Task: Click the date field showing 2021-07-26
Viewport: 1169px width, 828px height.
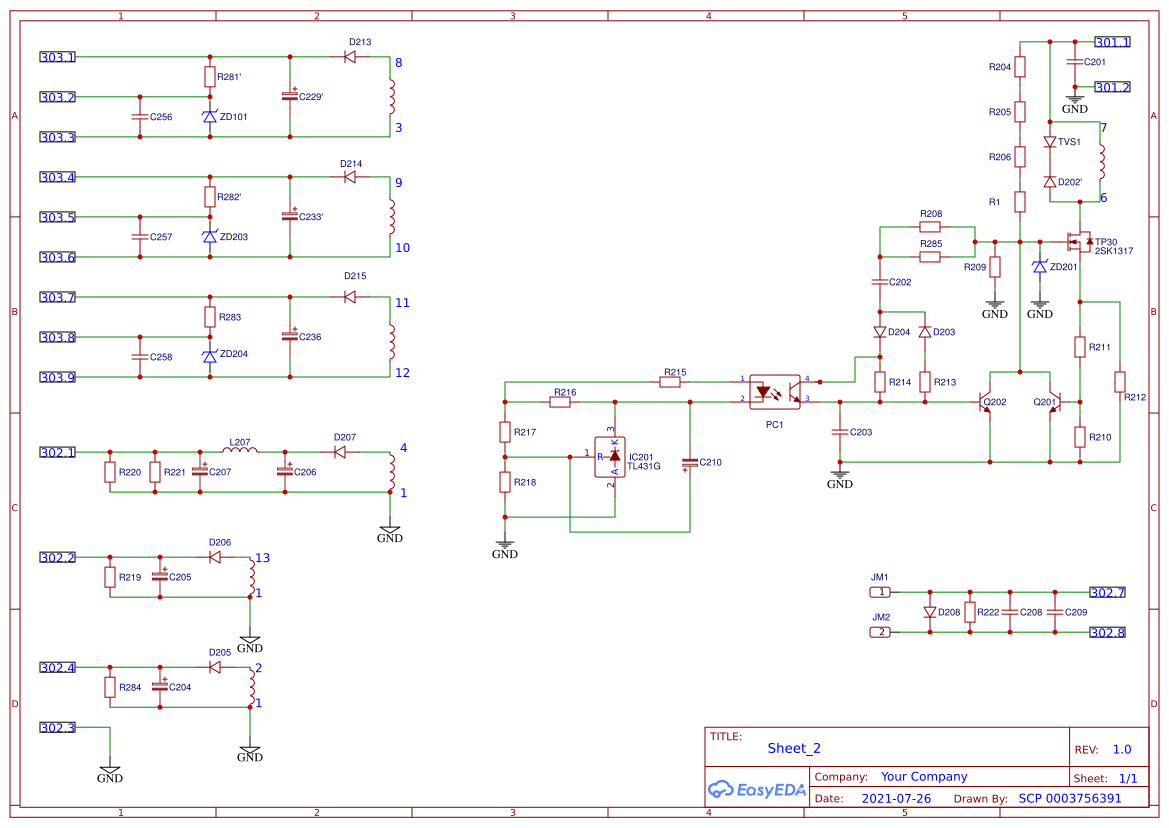Action: coord(896,798)
